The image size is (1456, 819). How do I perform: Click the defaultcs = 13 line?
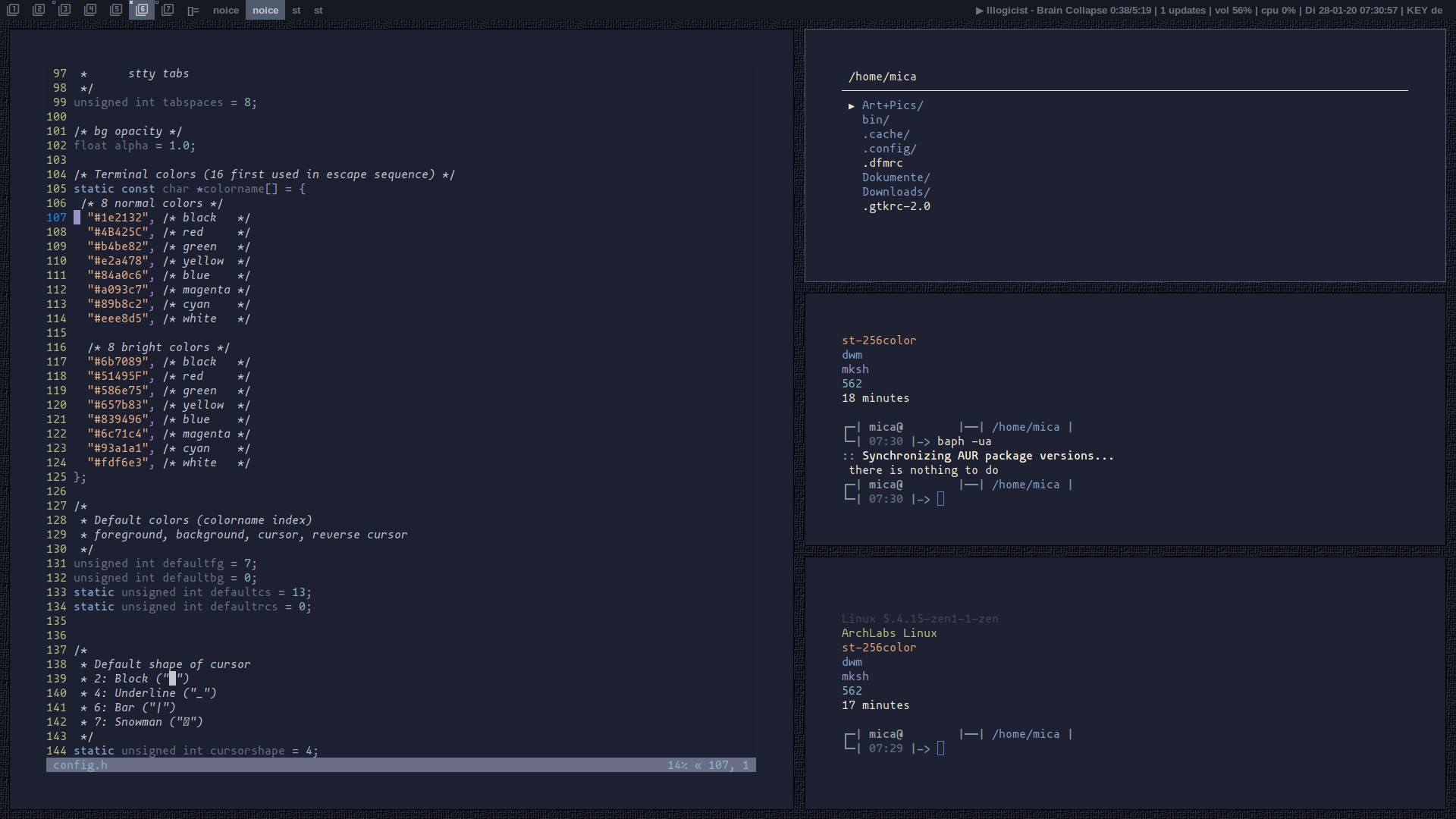click(x=193, y=592)
